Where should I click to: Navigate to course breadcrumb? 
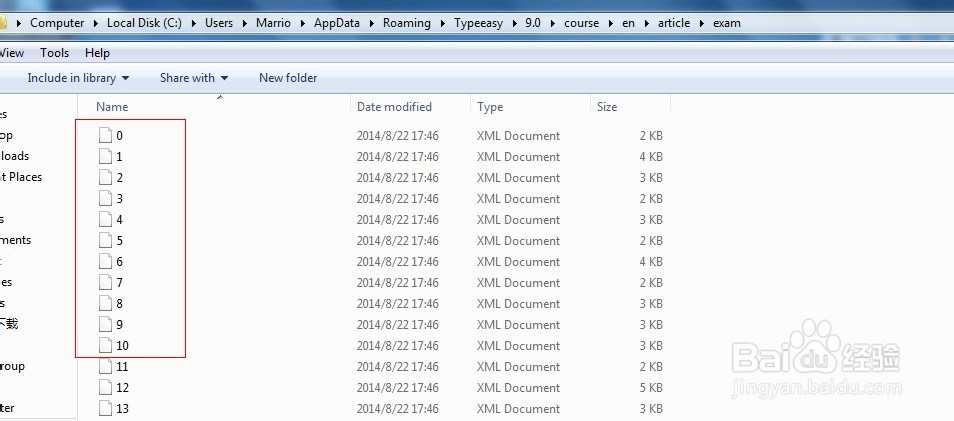(582, 23)
